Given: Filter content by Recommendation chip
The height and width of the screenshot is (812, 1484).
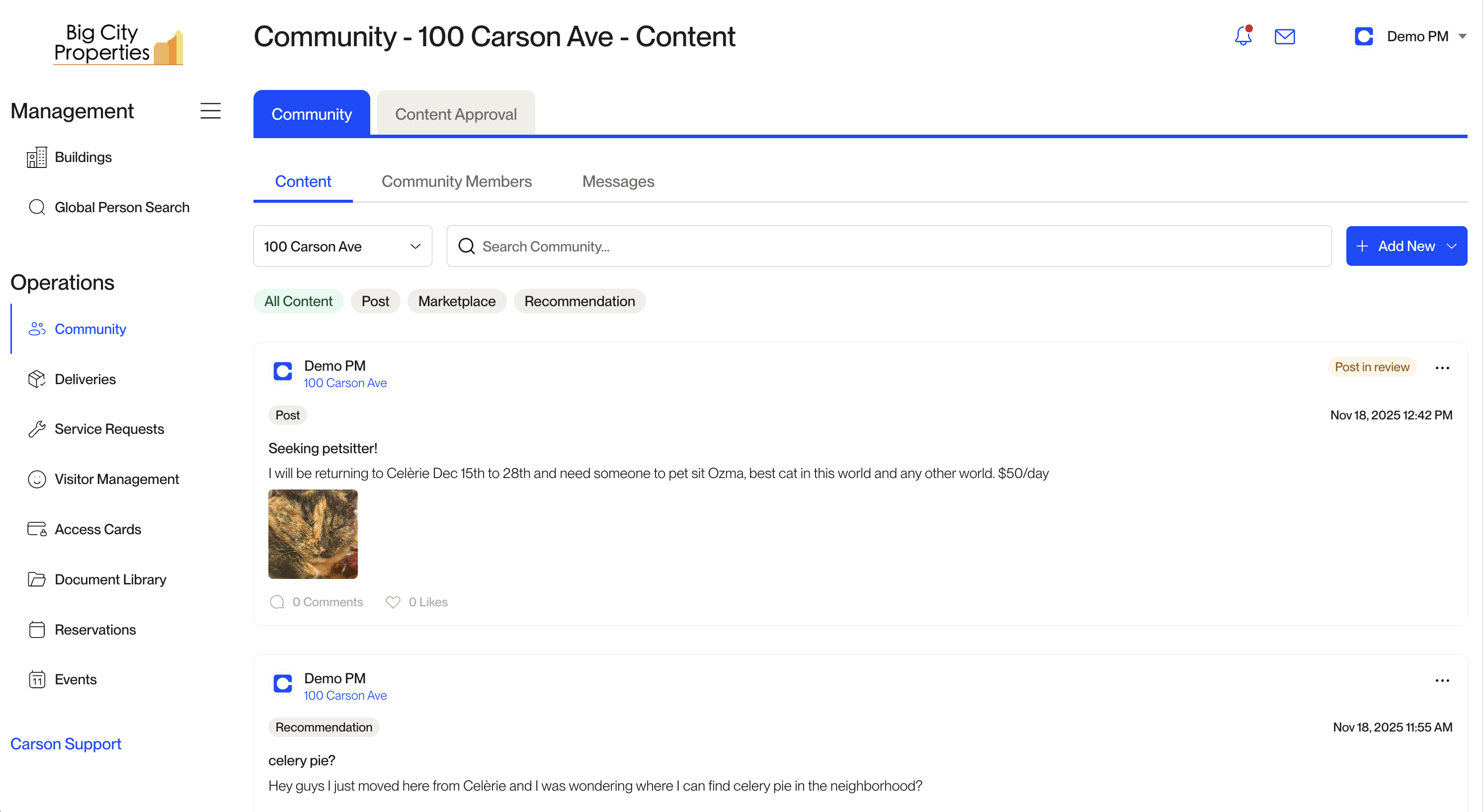Looking at the screenshot, I should [579, 301].
